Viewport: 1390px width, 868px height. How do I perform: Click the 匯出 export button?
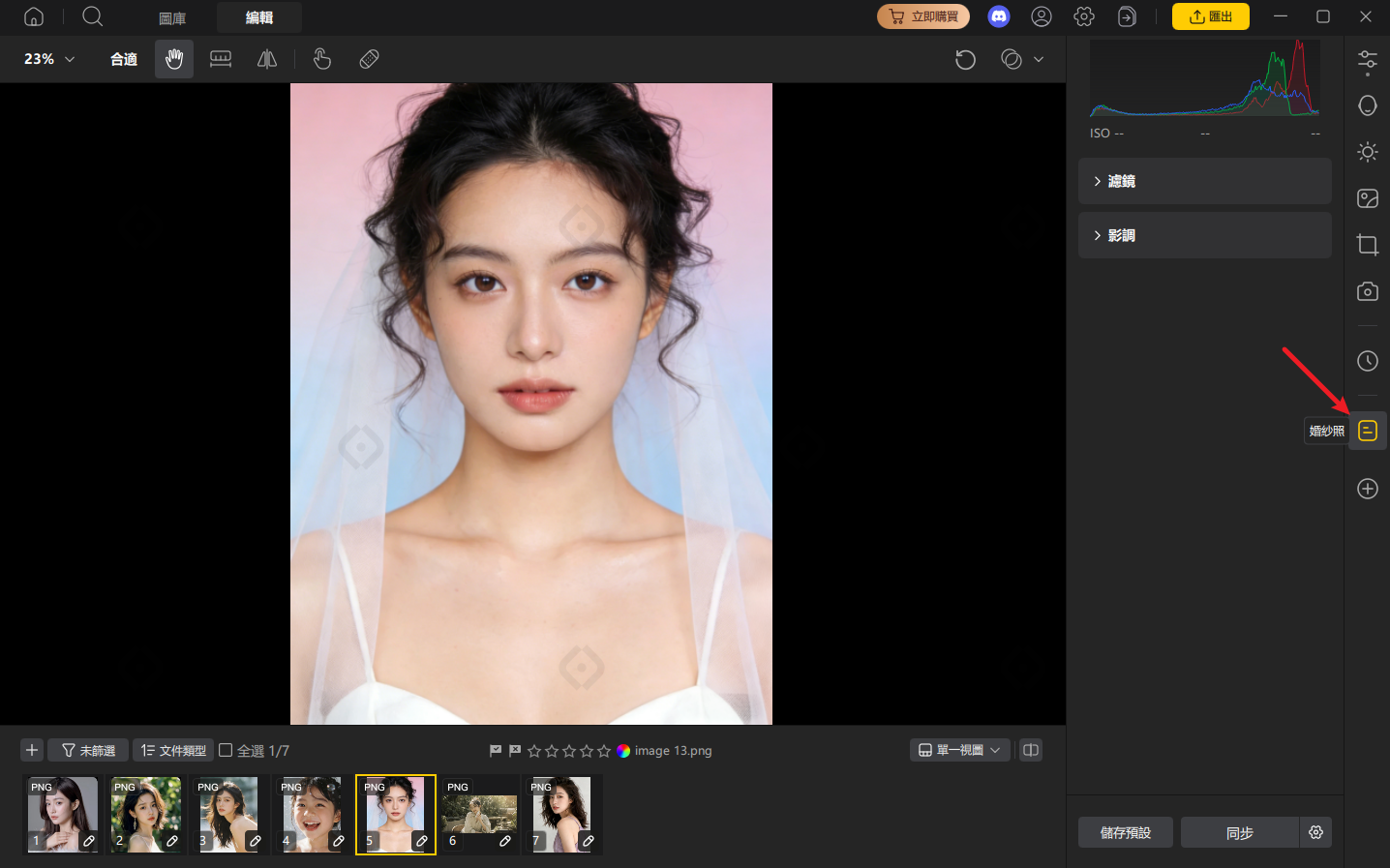[1211, 16]
